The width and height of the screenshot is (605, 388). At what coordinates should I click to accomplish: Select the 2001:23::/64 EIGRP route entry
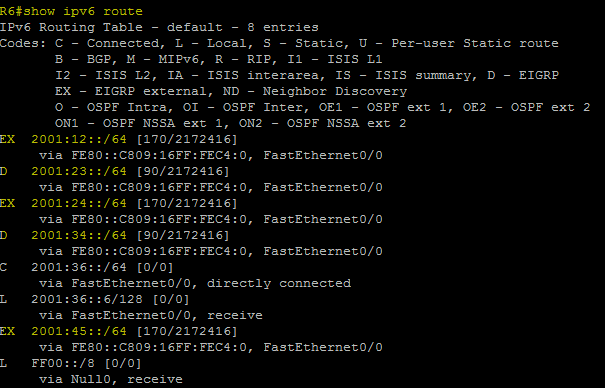click(x=79, y=171)
